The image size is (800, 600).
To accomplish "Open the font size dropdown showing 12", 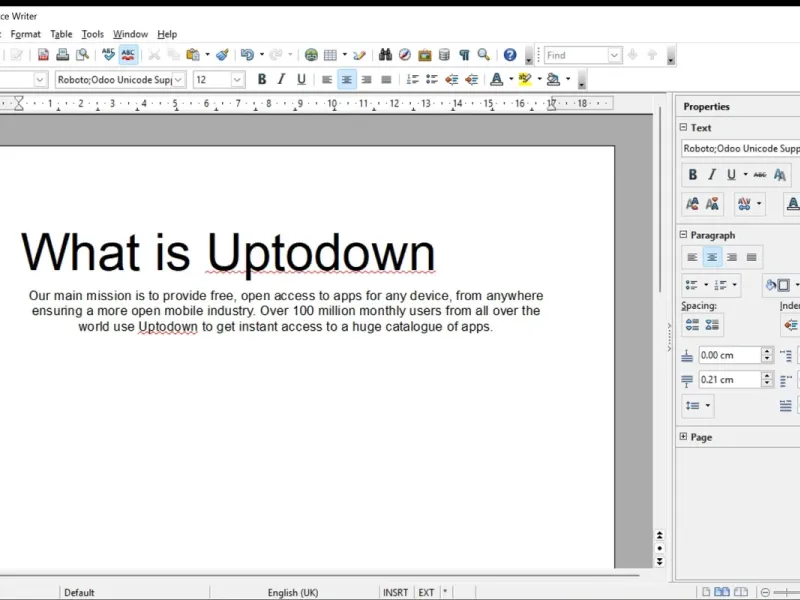I will pos(238,80).
